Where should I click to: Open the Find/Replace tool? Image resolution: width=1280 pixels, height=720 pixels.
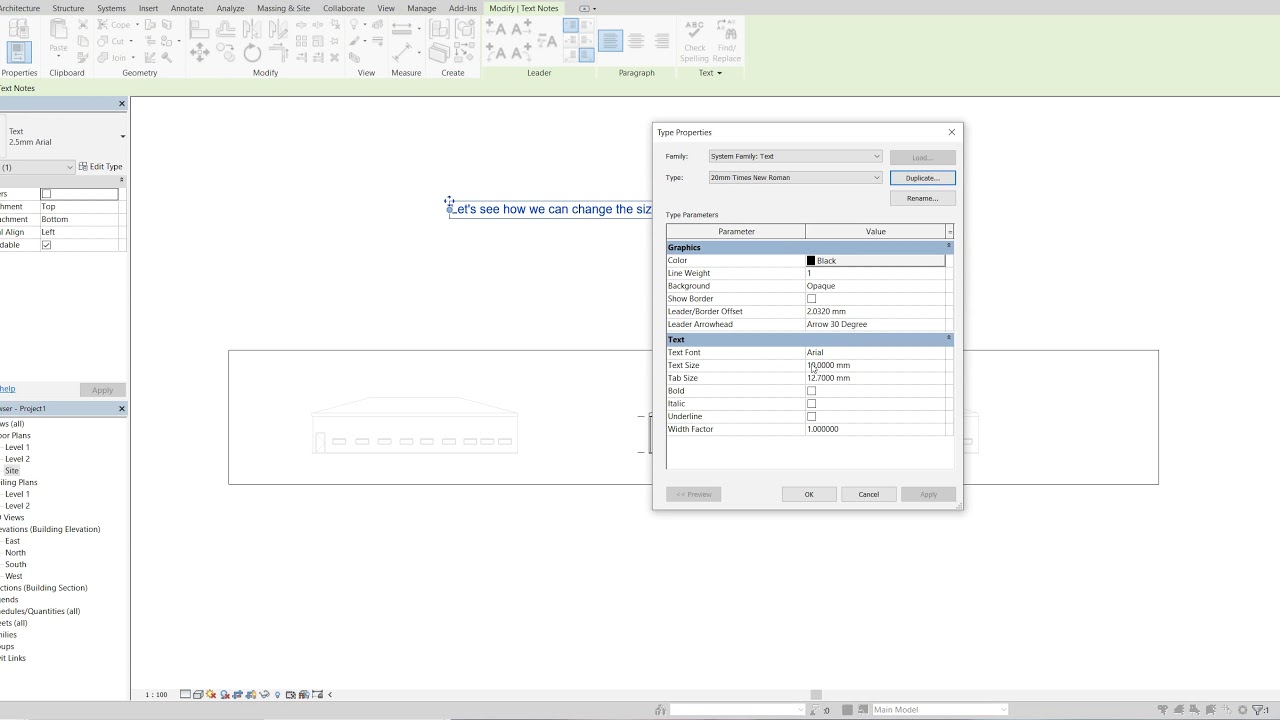[727, 40]
